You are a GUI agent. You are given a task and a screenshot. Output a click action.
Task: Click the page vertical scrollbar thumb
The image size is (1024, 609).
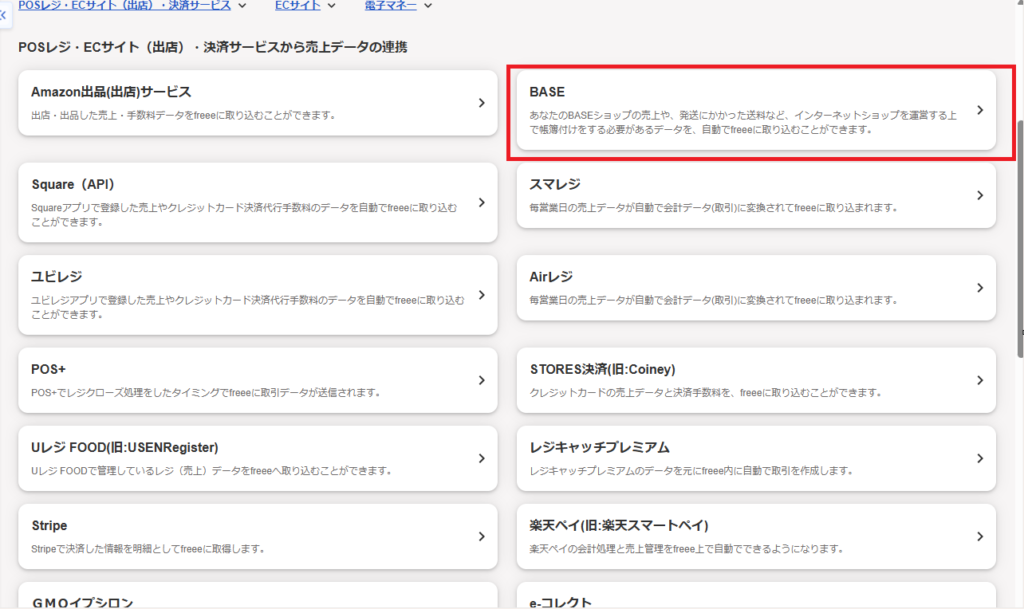(1020, 238)
